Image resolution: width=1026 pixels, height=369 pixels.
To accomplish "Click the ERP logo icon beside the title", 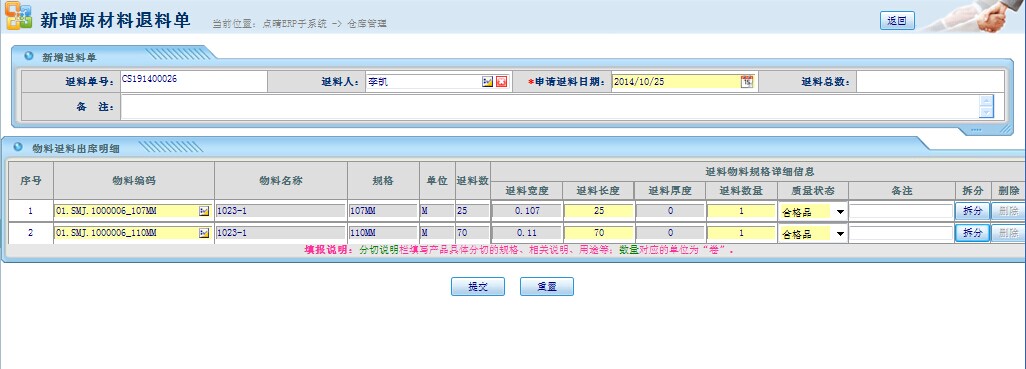I will (x=18, y=17).
